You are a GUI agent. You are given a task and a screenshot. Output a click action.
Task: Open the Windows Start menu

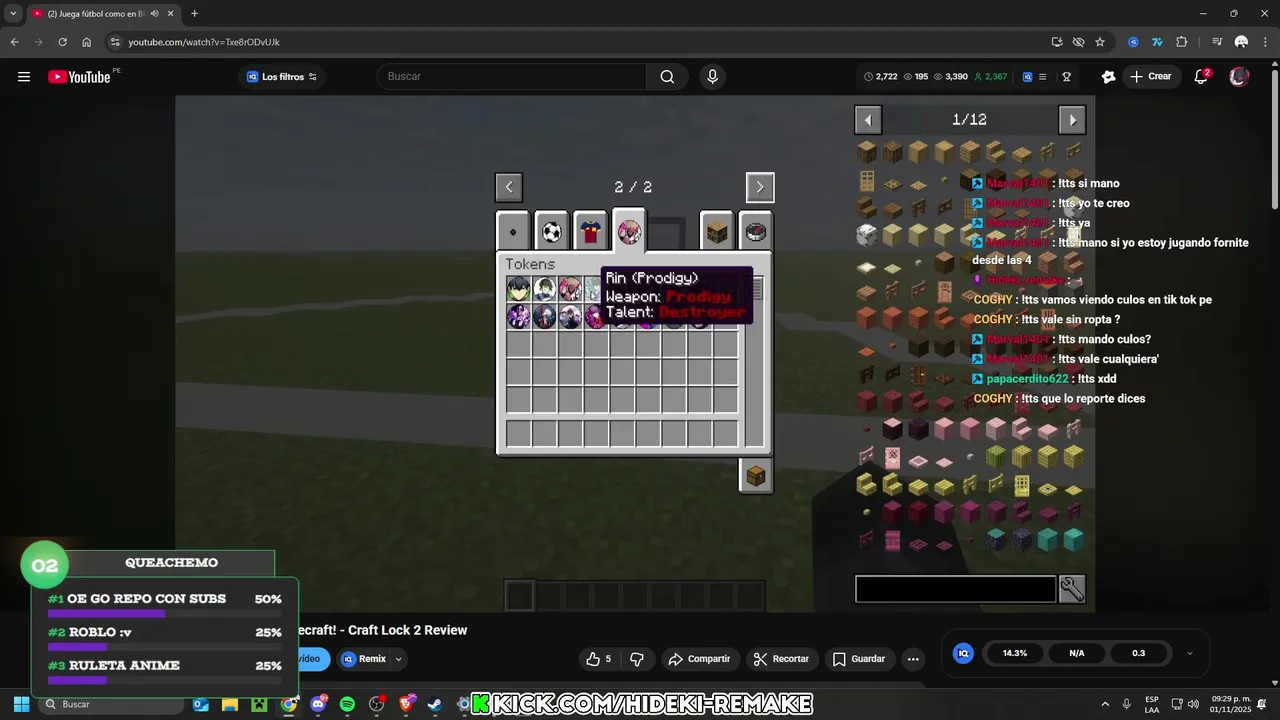coord(21,704)
